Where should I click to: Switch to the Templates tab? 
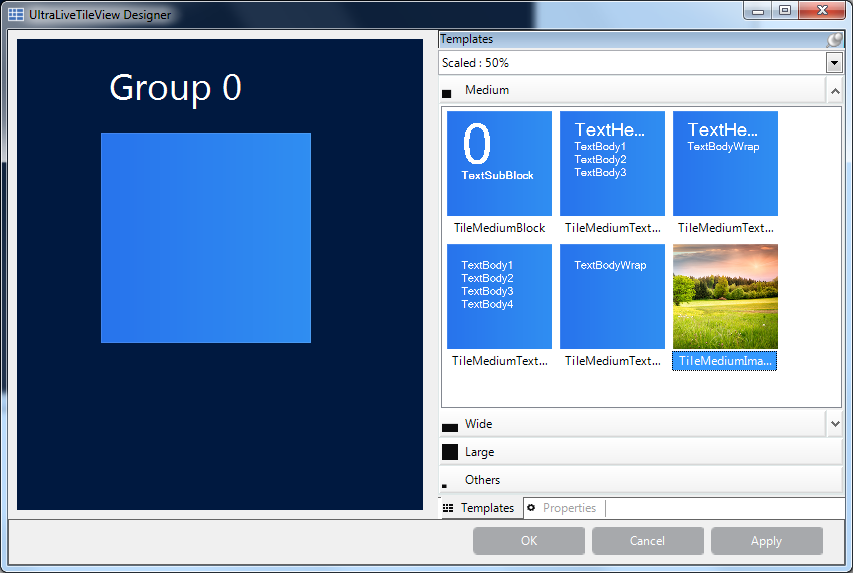click(x=480, y=508)
